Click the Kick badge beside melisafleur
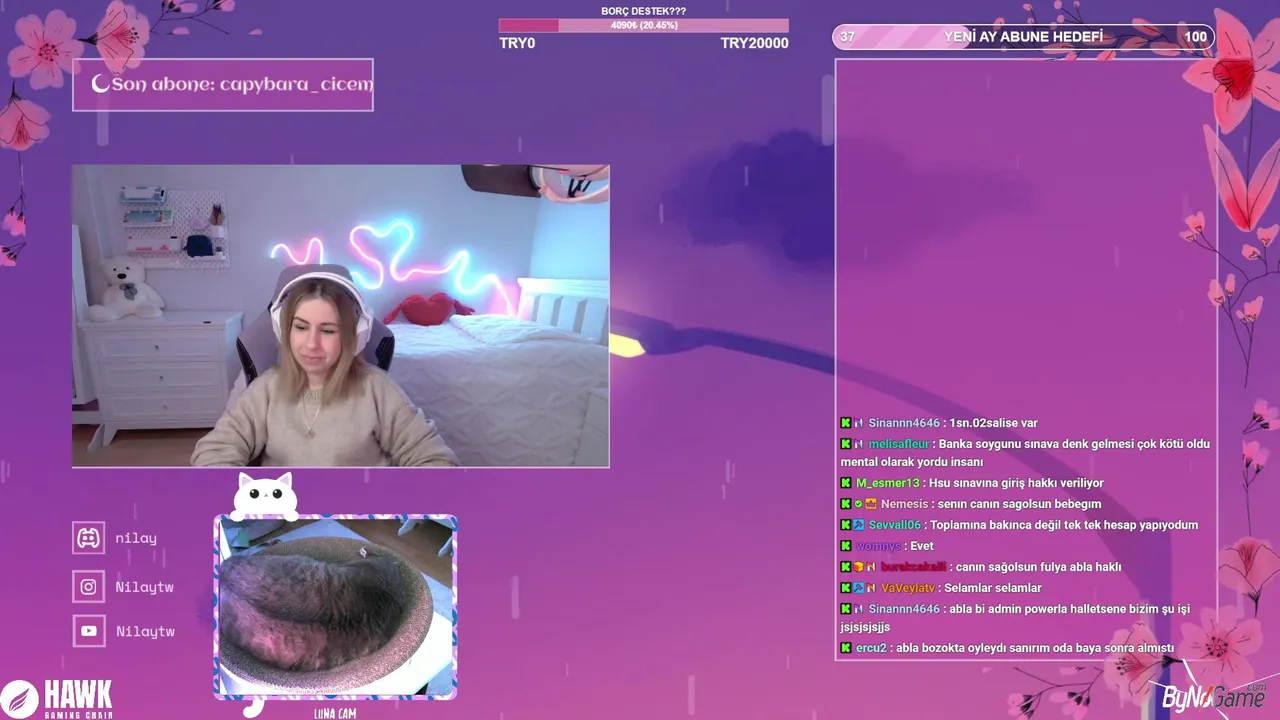Viewport: 1280px width, 720px height. point(846,444)
